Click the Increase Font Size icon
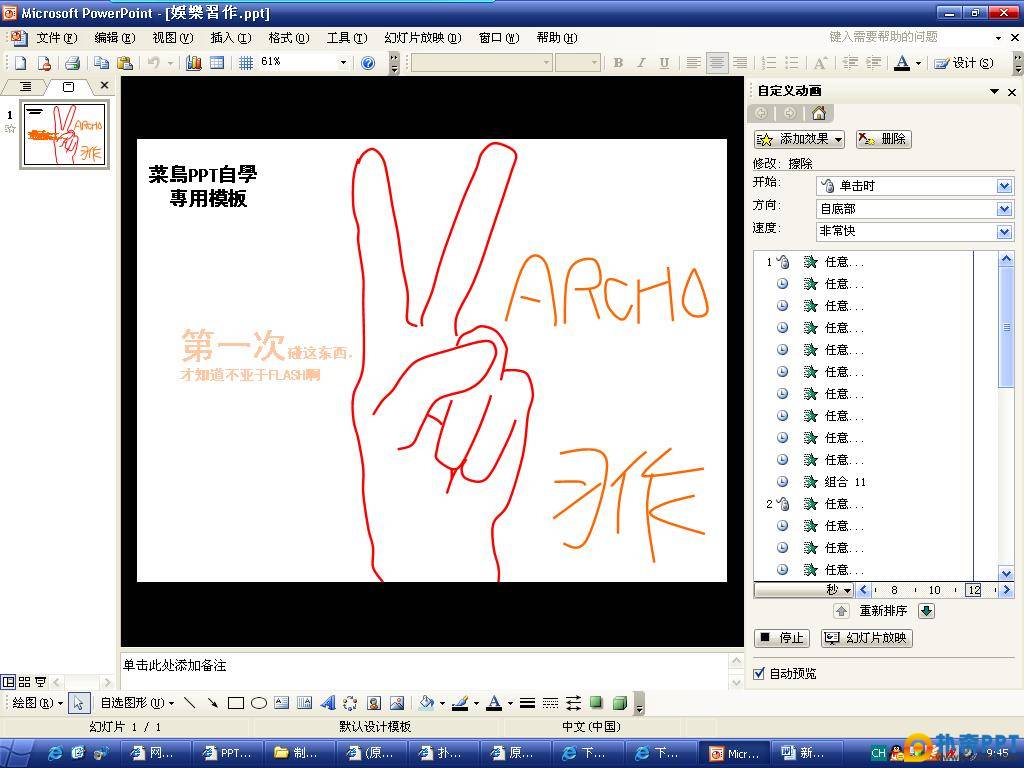1024x768 pixels. point(820,63)
